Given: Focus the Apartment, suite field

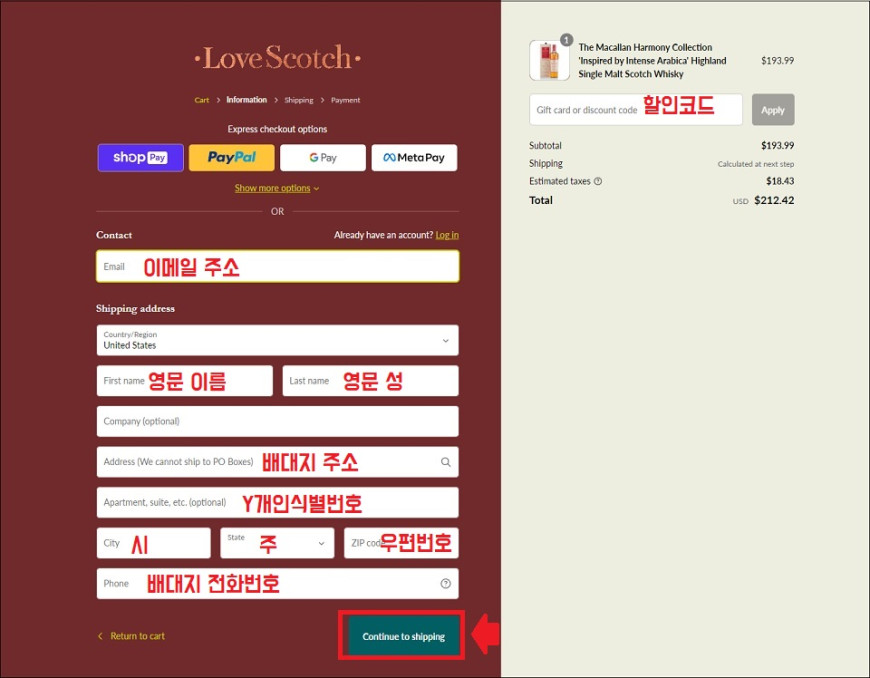Looking at the screenshot, I should coord(277,502).
